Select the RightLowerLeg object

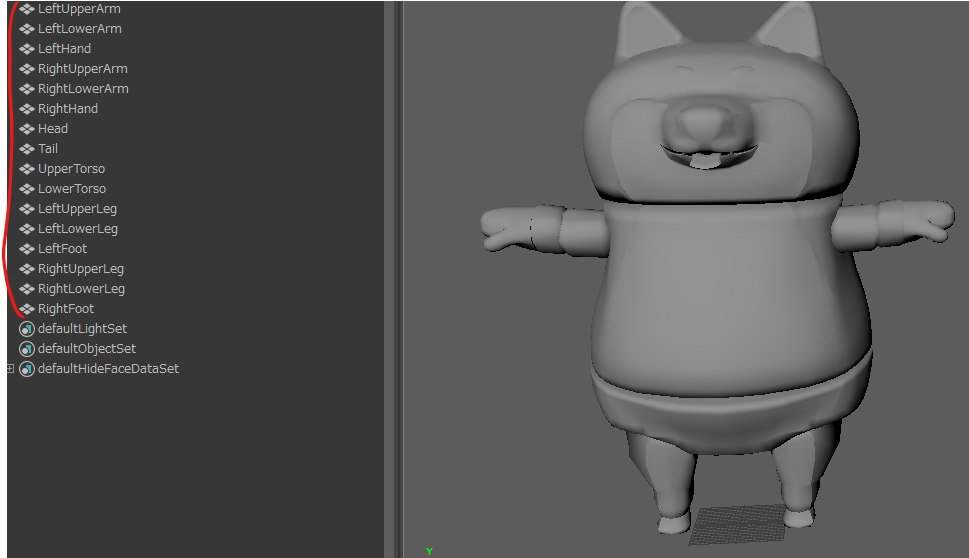82,289
